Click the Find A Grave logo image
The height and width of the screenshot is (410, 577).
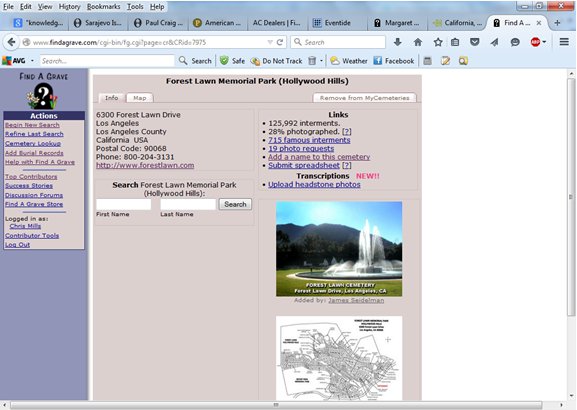[43, 91]
